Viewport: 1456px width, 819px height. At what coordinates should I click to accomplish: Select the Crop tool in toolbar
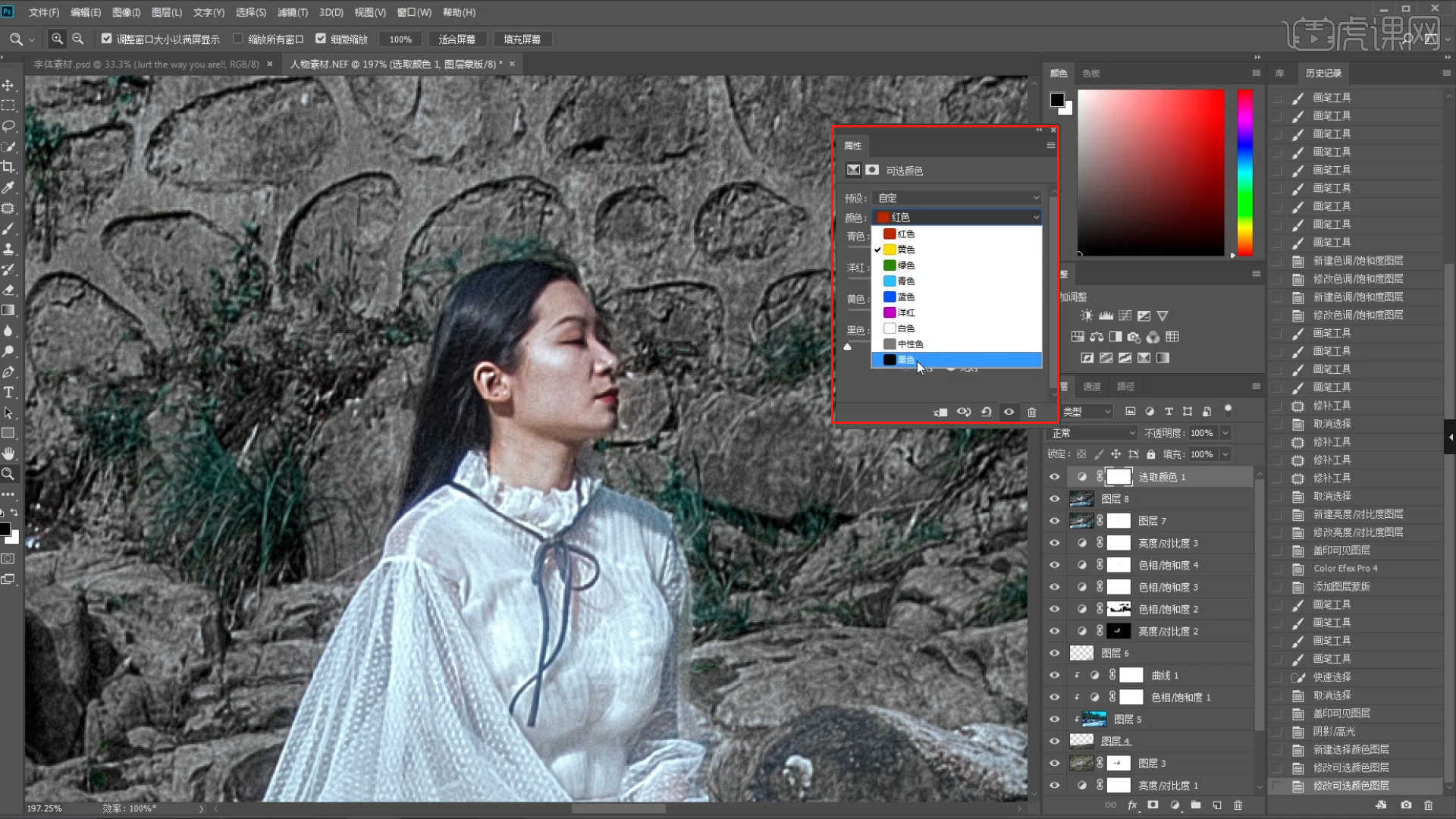point(8,167)
